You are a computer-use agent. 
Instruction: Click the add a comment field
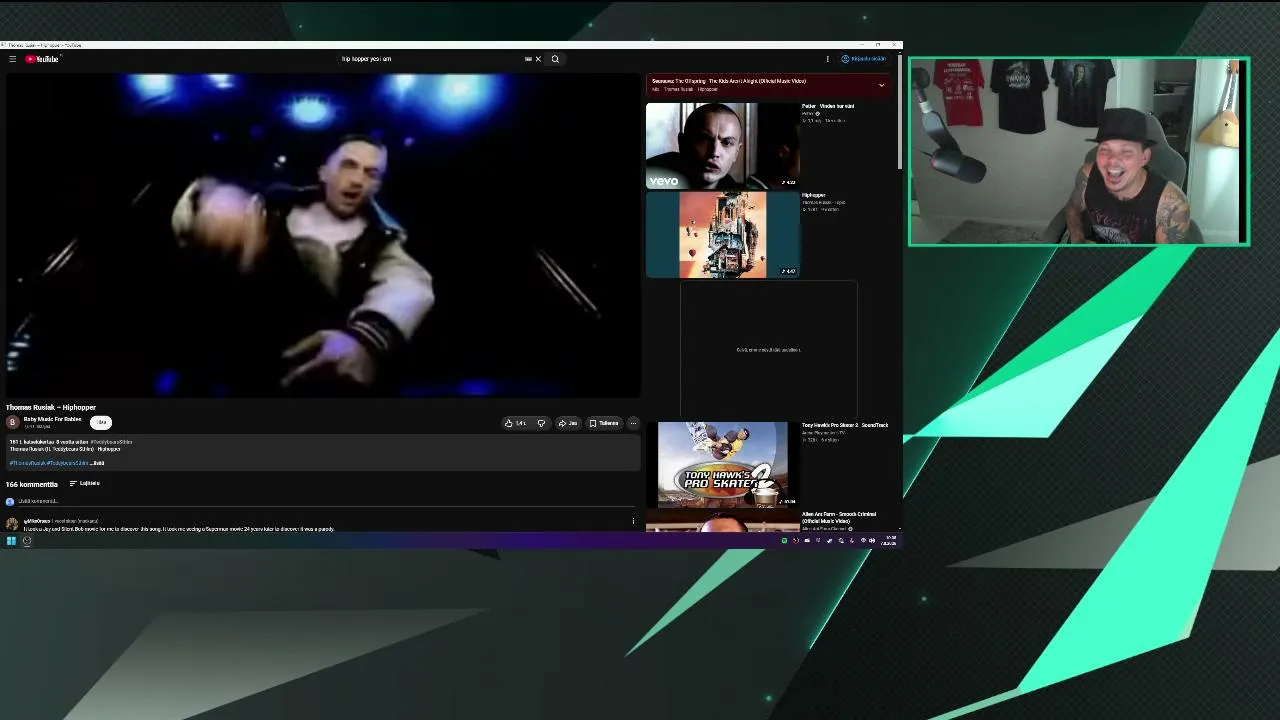pos(325,501)
